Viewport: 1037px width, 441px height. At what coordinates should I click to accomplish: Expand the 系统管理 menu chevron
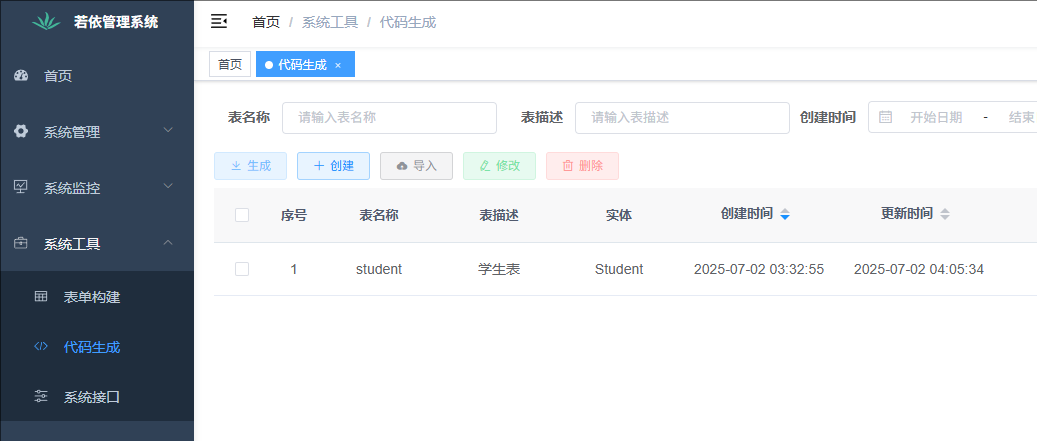click(x=168, y=130)
